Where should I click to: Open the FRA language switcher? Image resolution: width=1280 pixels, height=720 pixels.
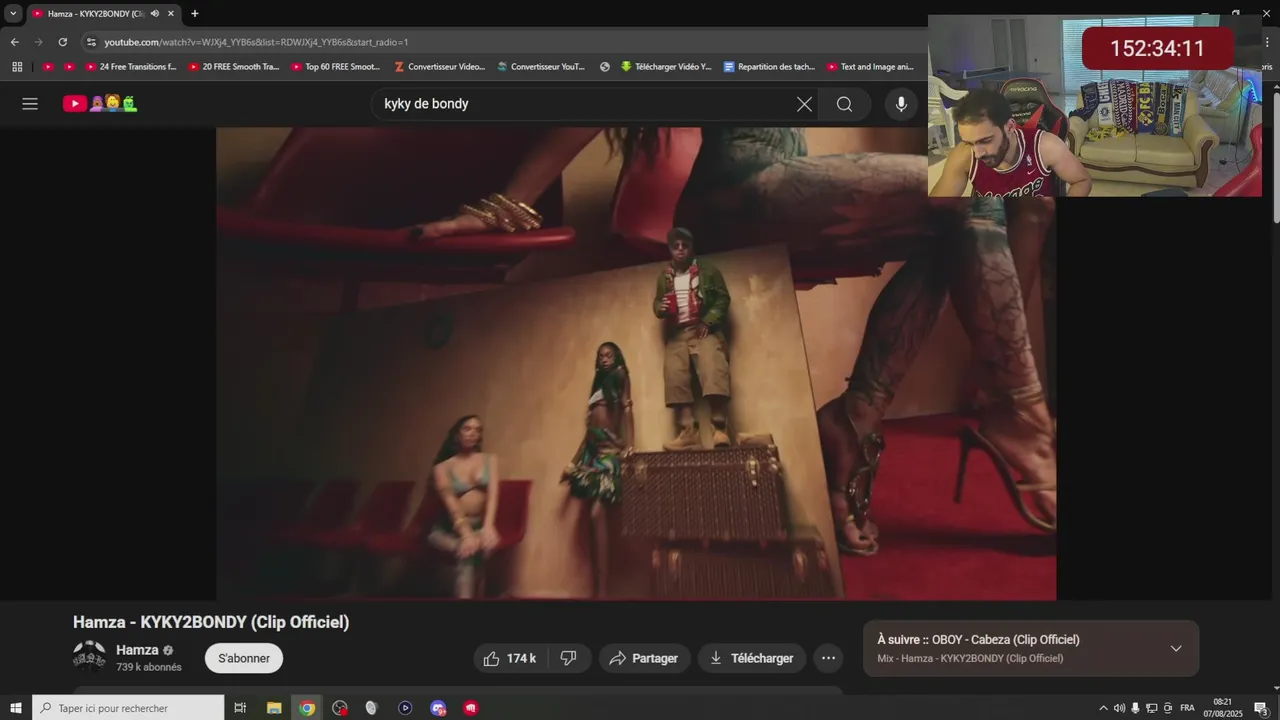(x=1187, y=708)
